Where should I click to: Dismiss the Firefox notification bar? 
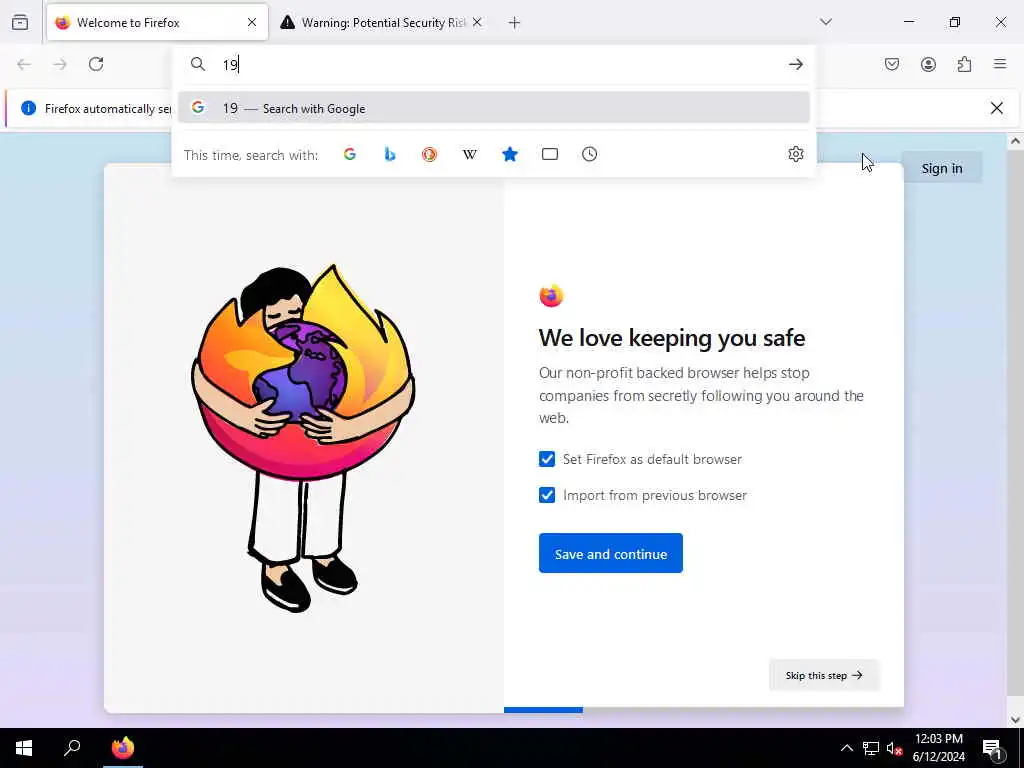coord(997,108)
